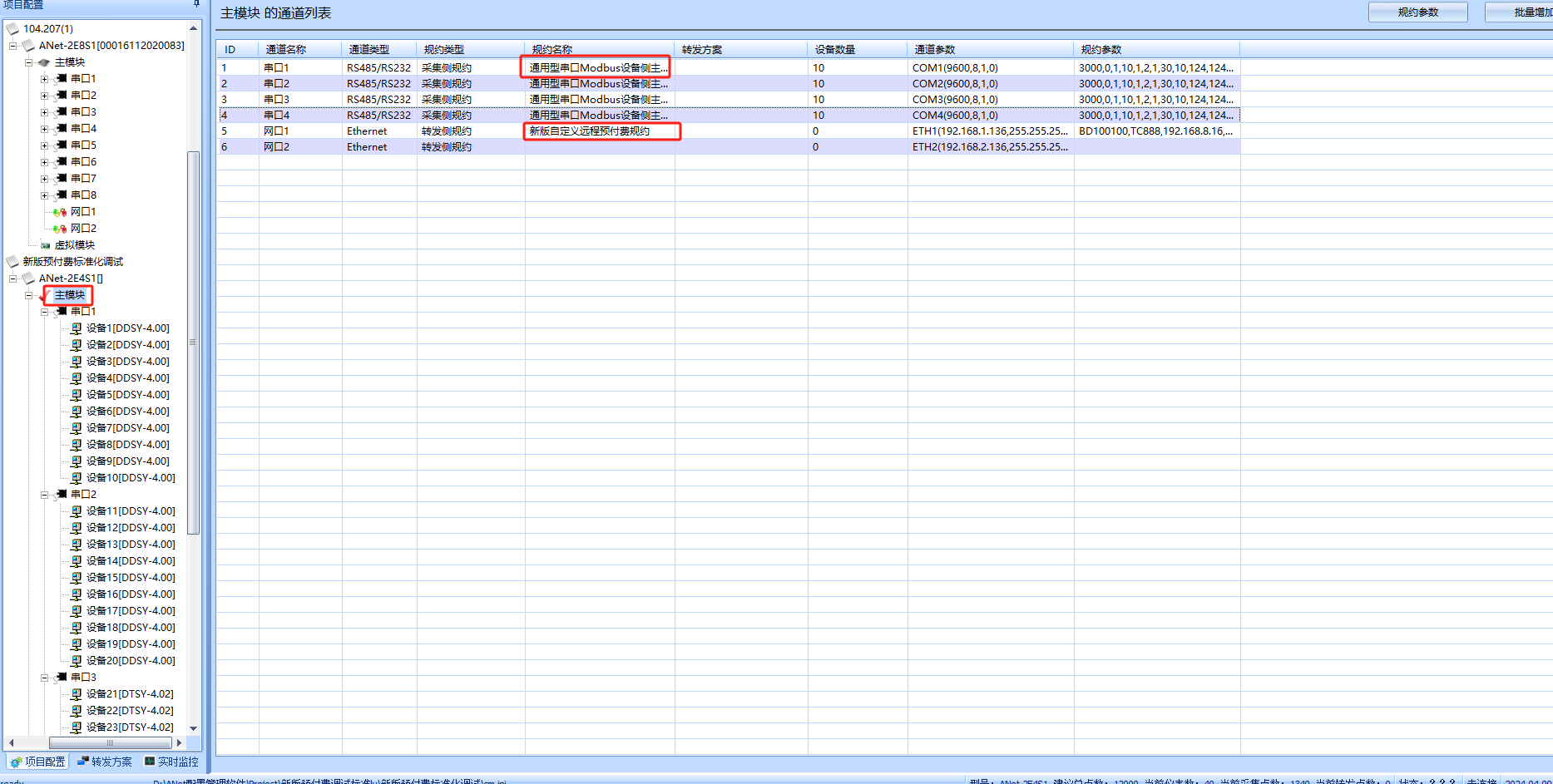The height and width of the screenshot is (784, 1553).
Task: Click the 新版预付费标准化调试 project icon
Action: click(x=12, y=262)
